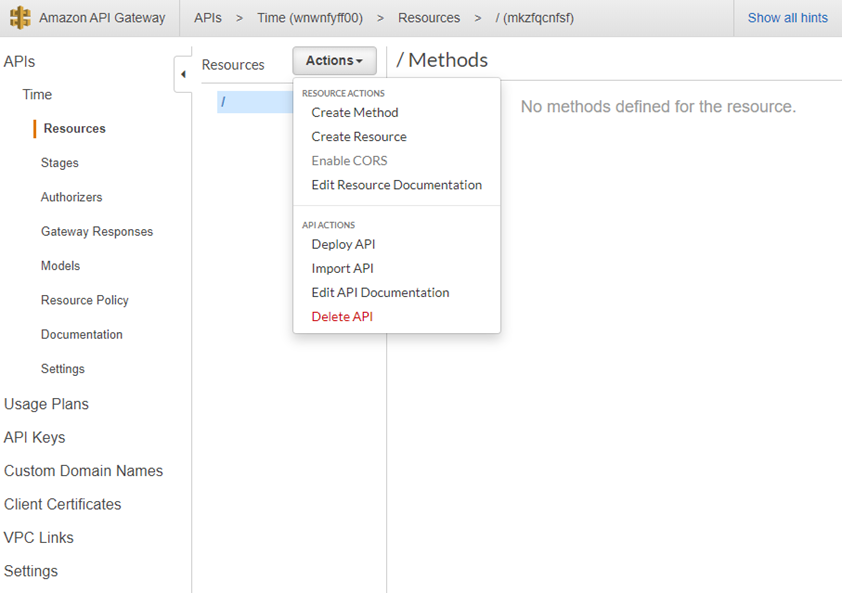This screenshot has height=593, width=842.
Task: Select the root / resource in tree
Action: click(x=255, y=102)
